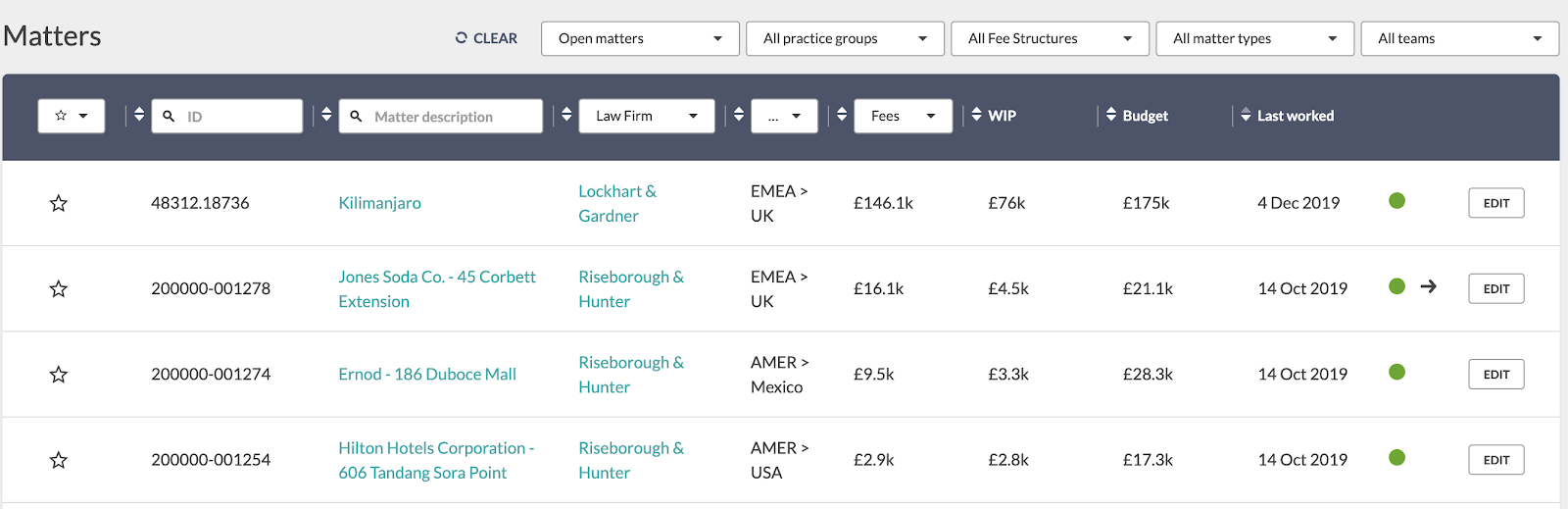Click the sort arrows beside the ID field
Screen dimensions: 1568x509
click(x=139, y=115)
